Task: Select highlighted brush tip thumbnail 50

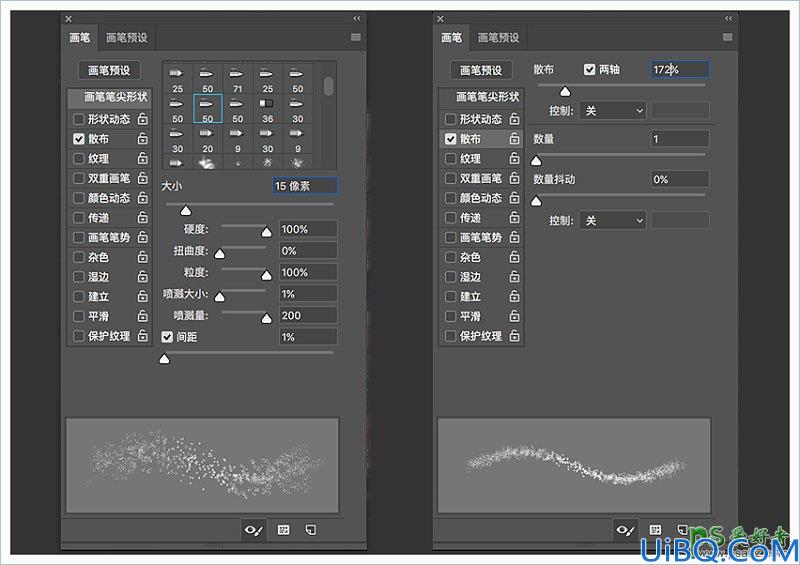Action: [207, 108]
